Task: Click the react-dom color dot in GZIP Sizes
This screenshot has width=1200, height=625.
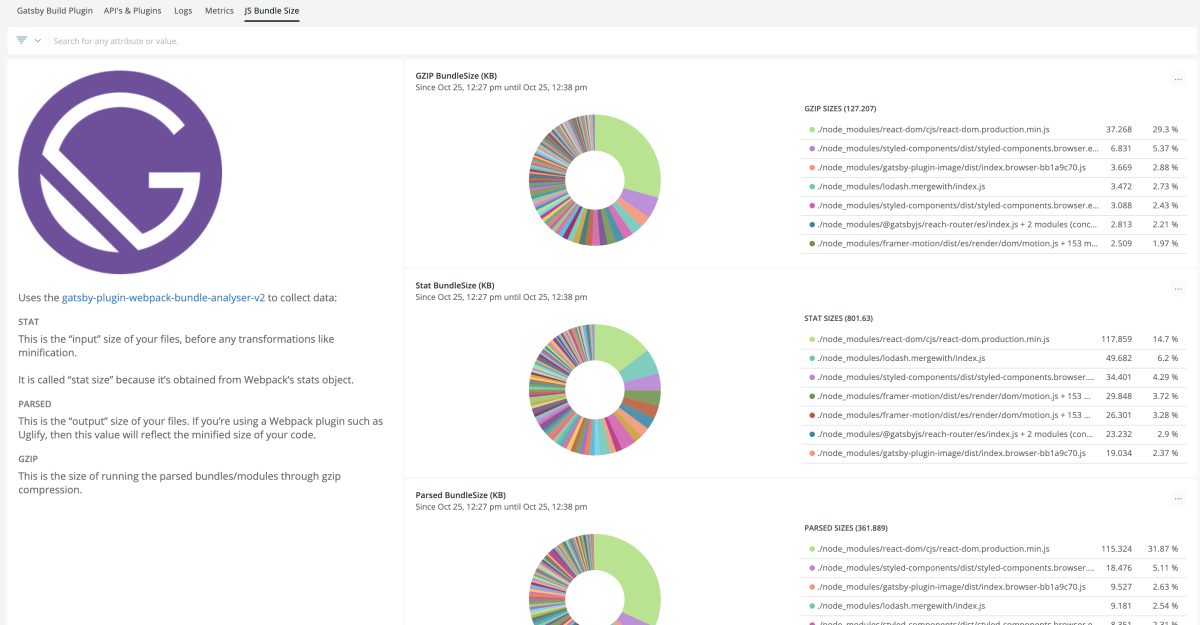Action: [812, 130]
